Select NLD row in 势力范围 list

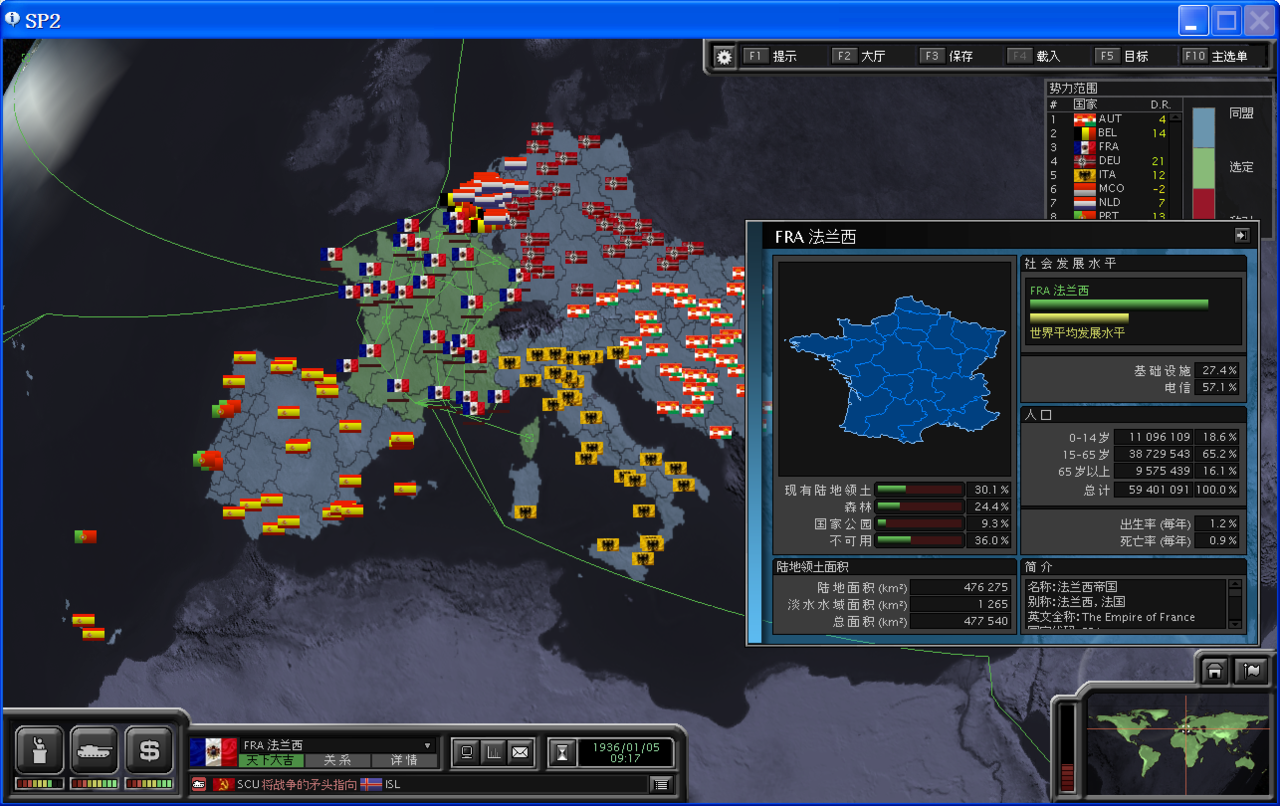point(1108,203)
